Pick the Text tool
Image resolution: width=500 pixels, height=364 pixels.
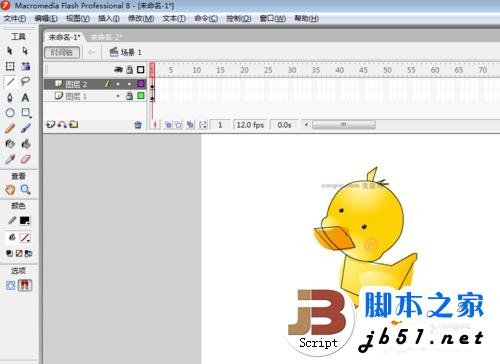(25, 97)
